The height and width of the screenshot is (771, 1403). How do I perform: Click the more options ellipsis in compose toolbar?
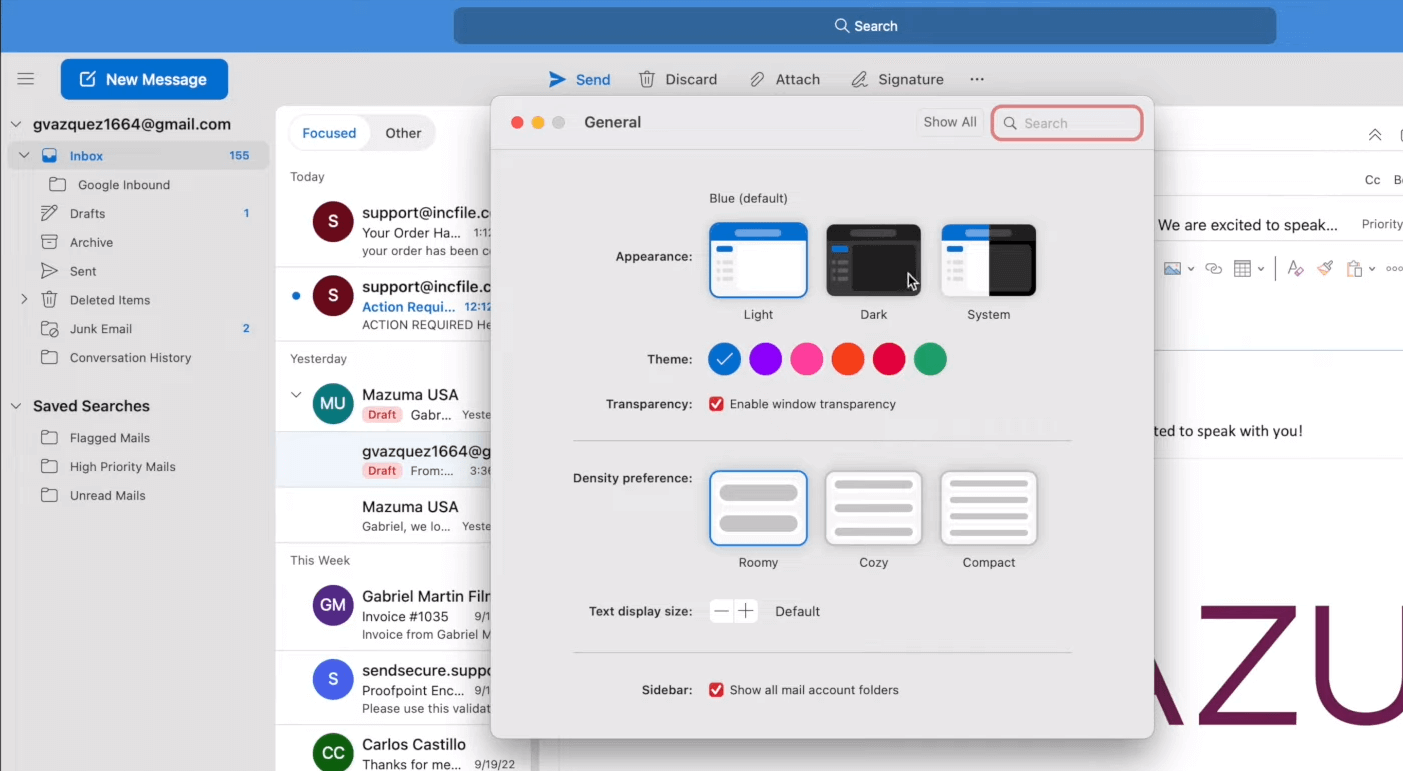[977, 79]
